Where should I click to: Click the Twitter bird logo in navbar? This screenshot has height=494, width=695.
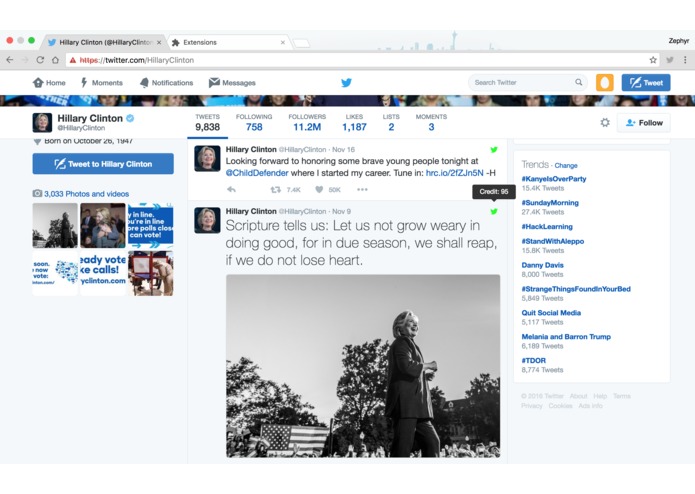point(347,82)
